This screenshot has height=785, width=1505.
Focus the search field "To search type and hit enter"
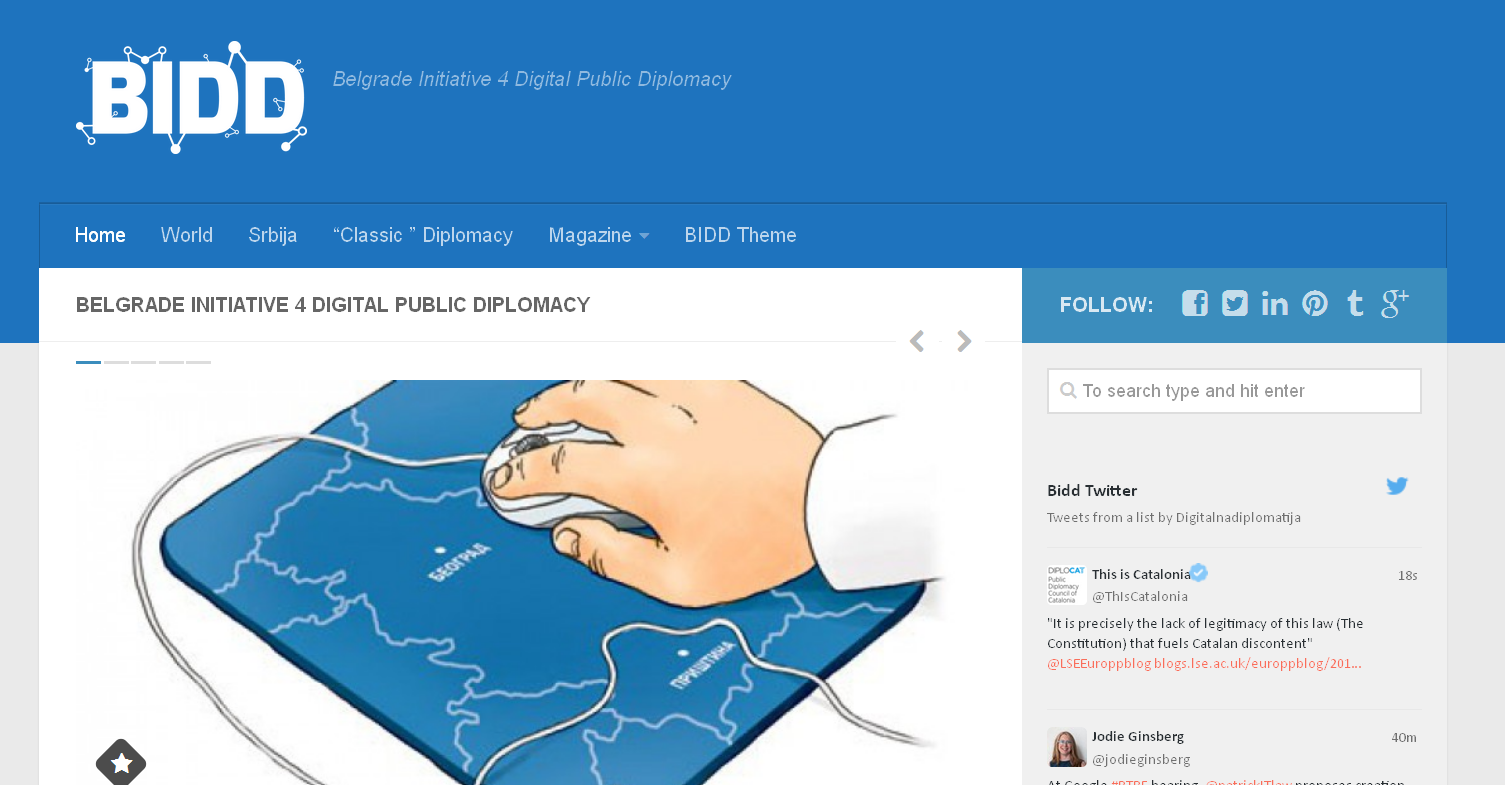(x=1234, y=391)
